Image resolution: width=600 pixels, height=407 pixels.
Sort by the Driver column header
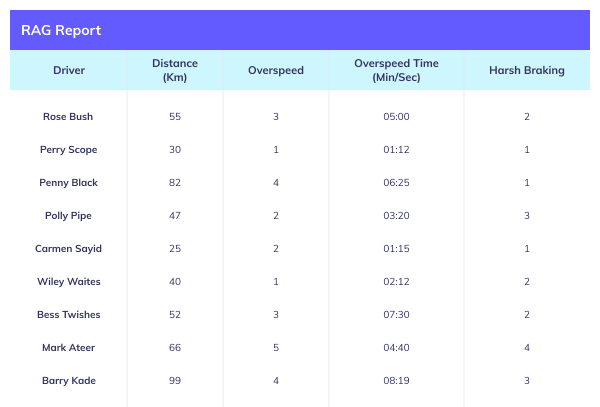pyautogui.click(x=69, y=70)
